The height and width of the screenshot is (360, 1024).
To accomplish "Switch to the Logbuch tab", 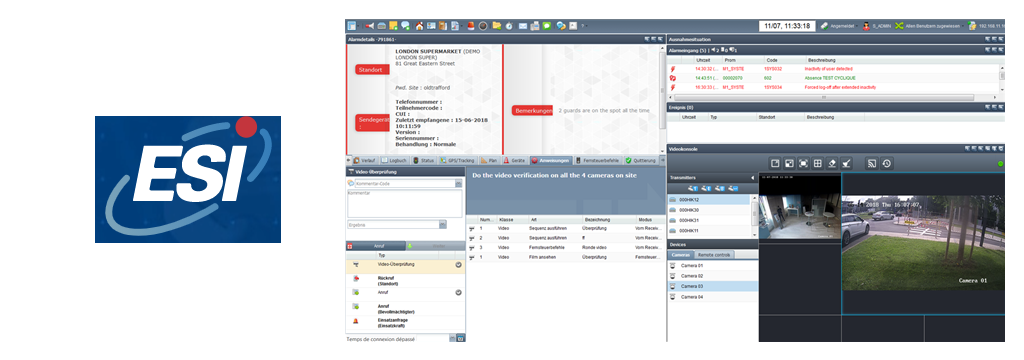I will [394, 160].
